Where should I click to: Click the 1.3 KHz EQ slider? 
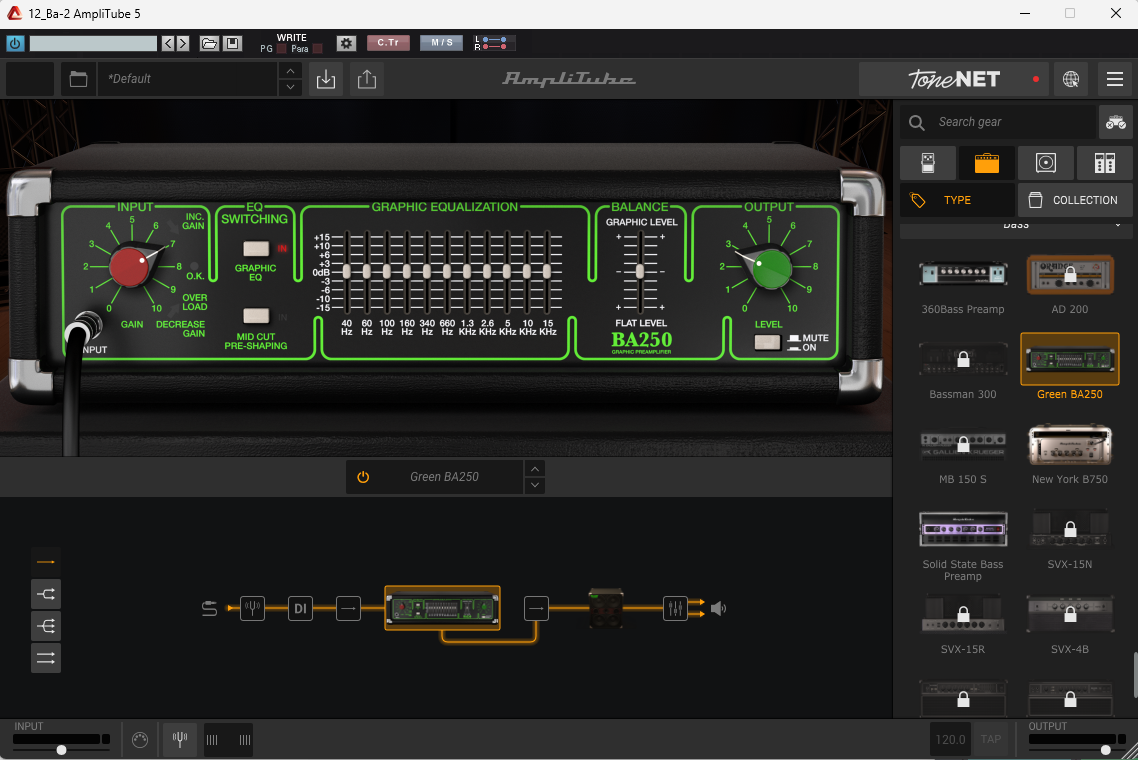pyautogui.click(x=467, y=271)
